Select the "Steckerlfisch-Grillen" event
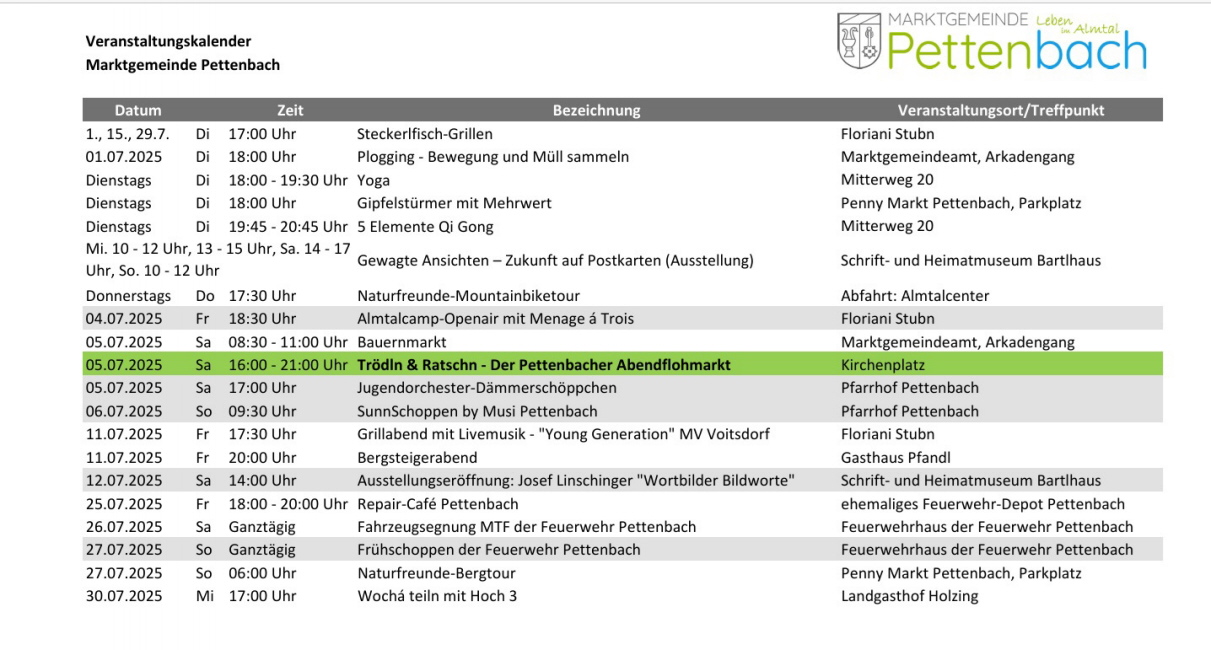 (x=425, y=134)
